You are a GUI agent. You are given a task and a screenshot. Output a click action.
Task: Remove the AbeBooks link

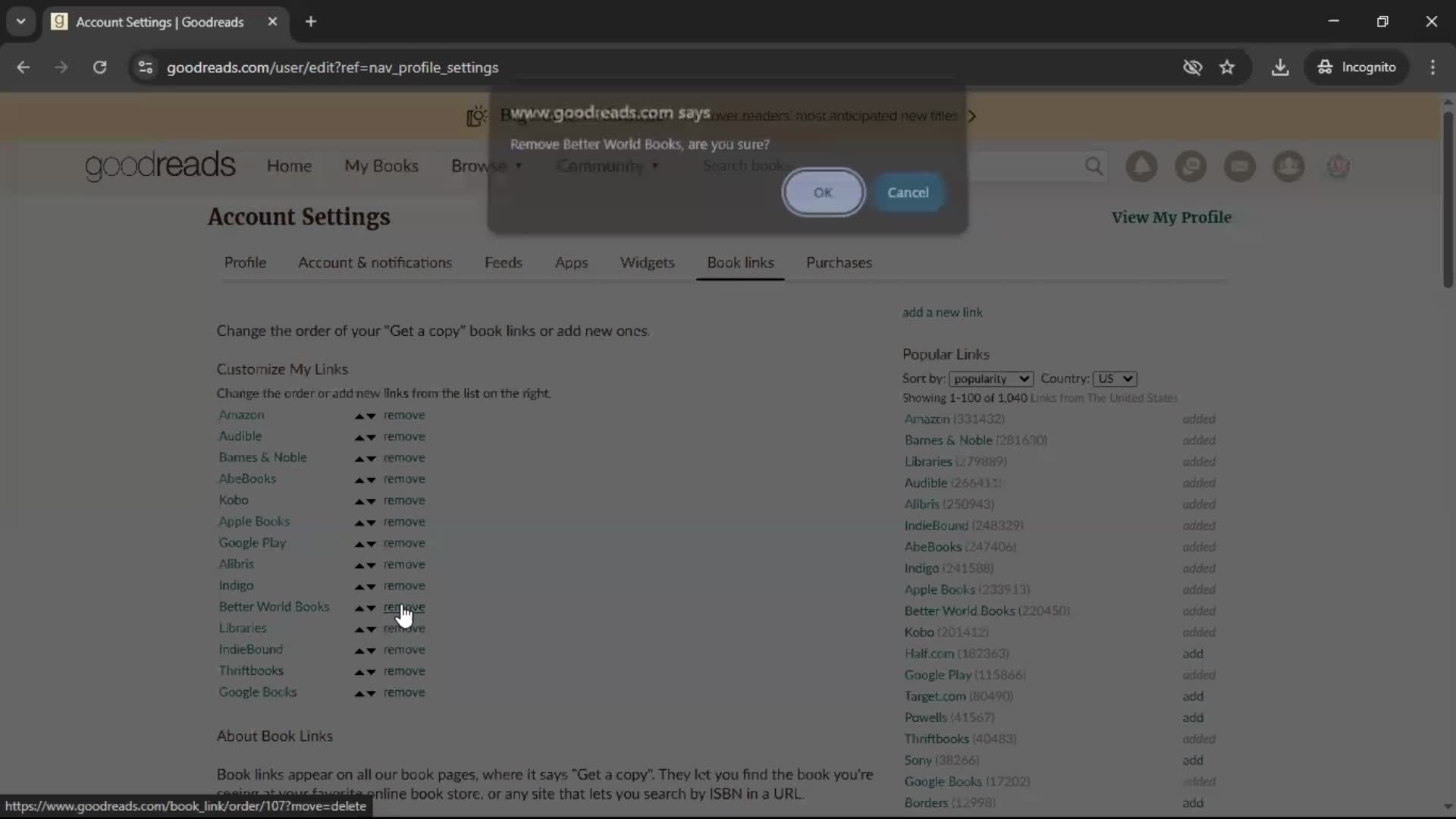[404, 479]
